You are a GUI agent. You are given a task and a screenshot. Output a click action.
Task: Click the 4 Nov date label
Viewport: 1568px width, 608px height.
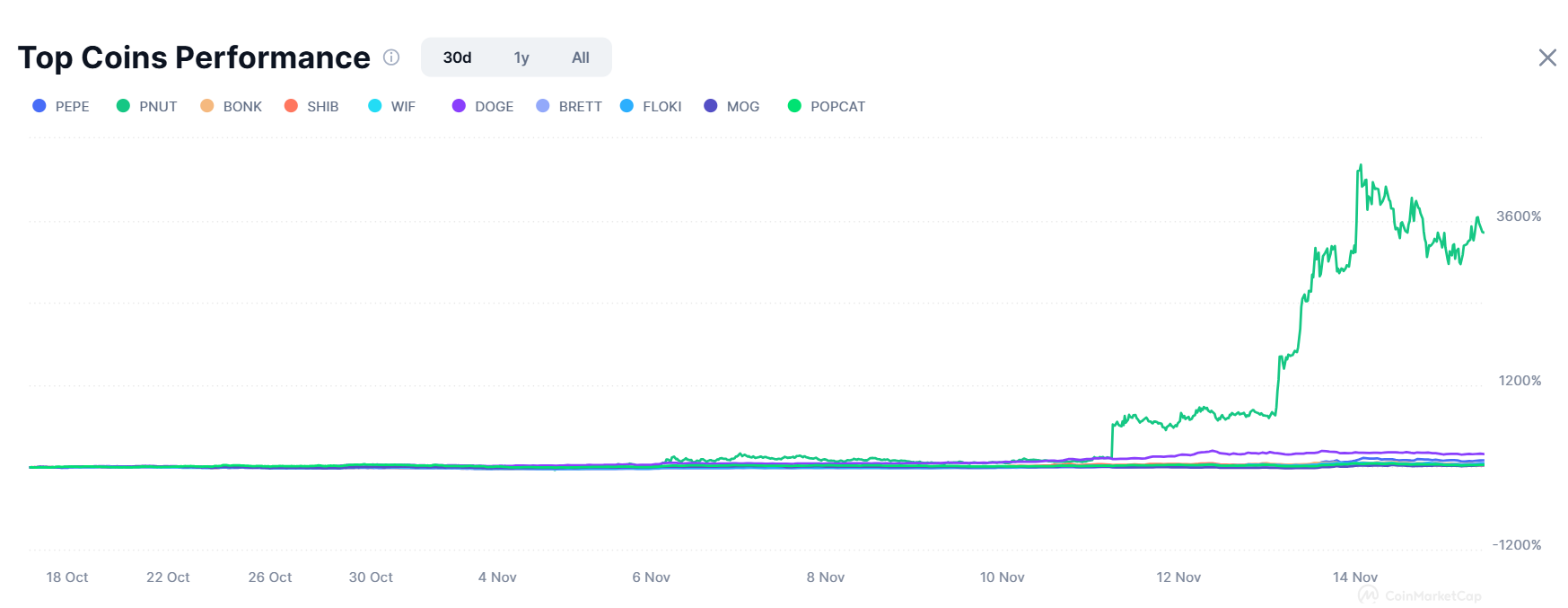click(497, 577)
